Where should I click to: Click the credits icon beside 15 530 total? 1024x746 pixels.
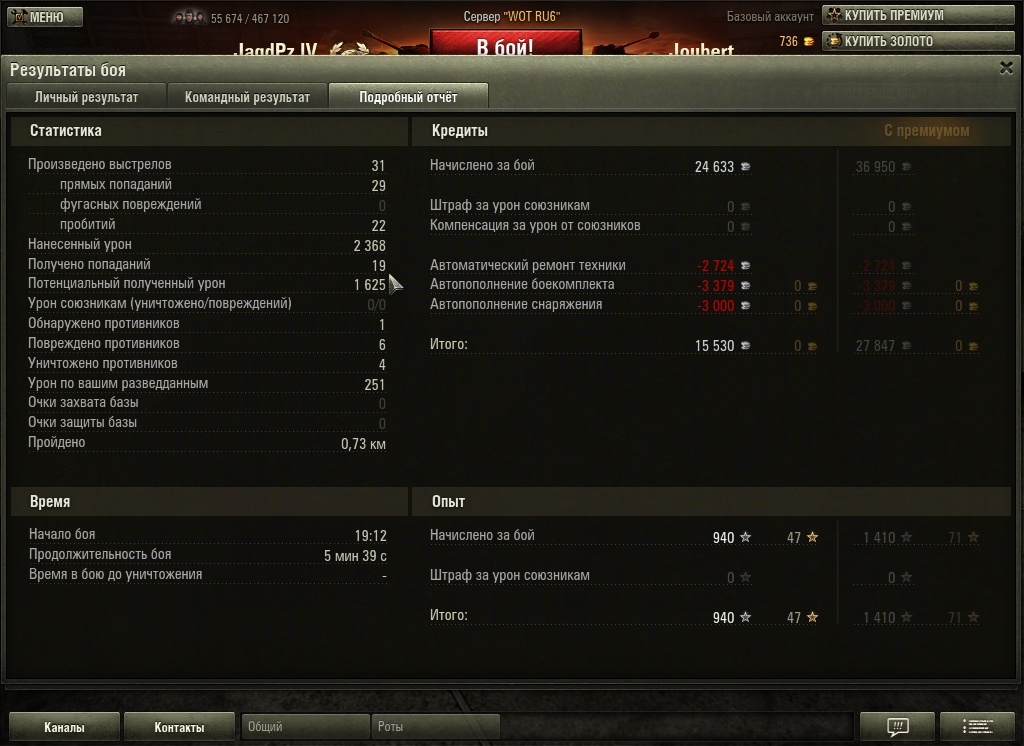[x=745, y=346]
